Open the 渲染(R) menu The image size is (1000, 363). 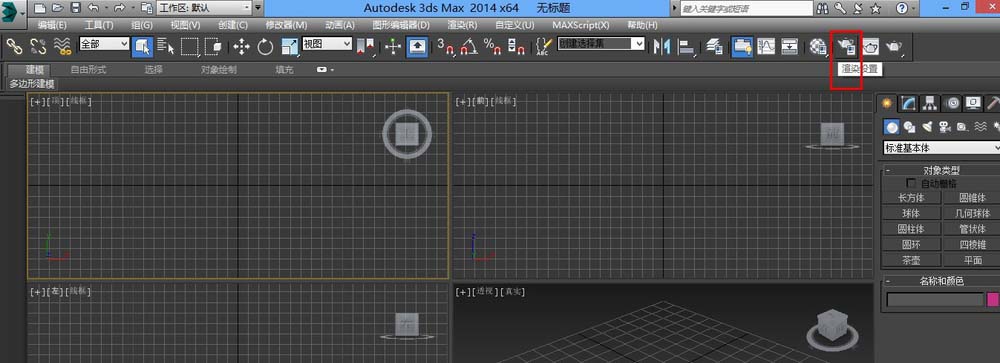coord(462,25)
